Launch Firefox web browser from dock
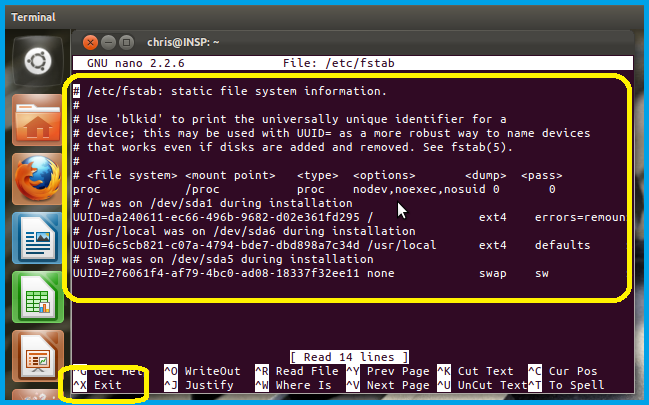Viewport: 649px width, 405px height. 38,179
